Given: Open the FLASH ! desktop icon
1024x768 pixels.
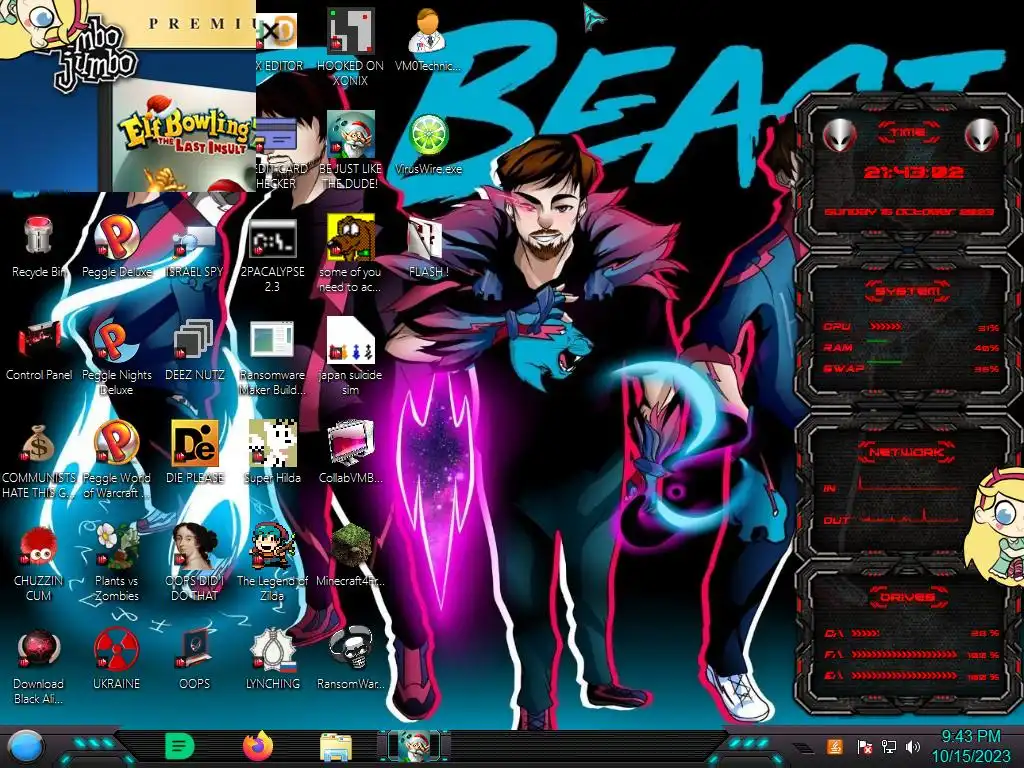Looking at the screenshot, I should [x=428, y=249].
